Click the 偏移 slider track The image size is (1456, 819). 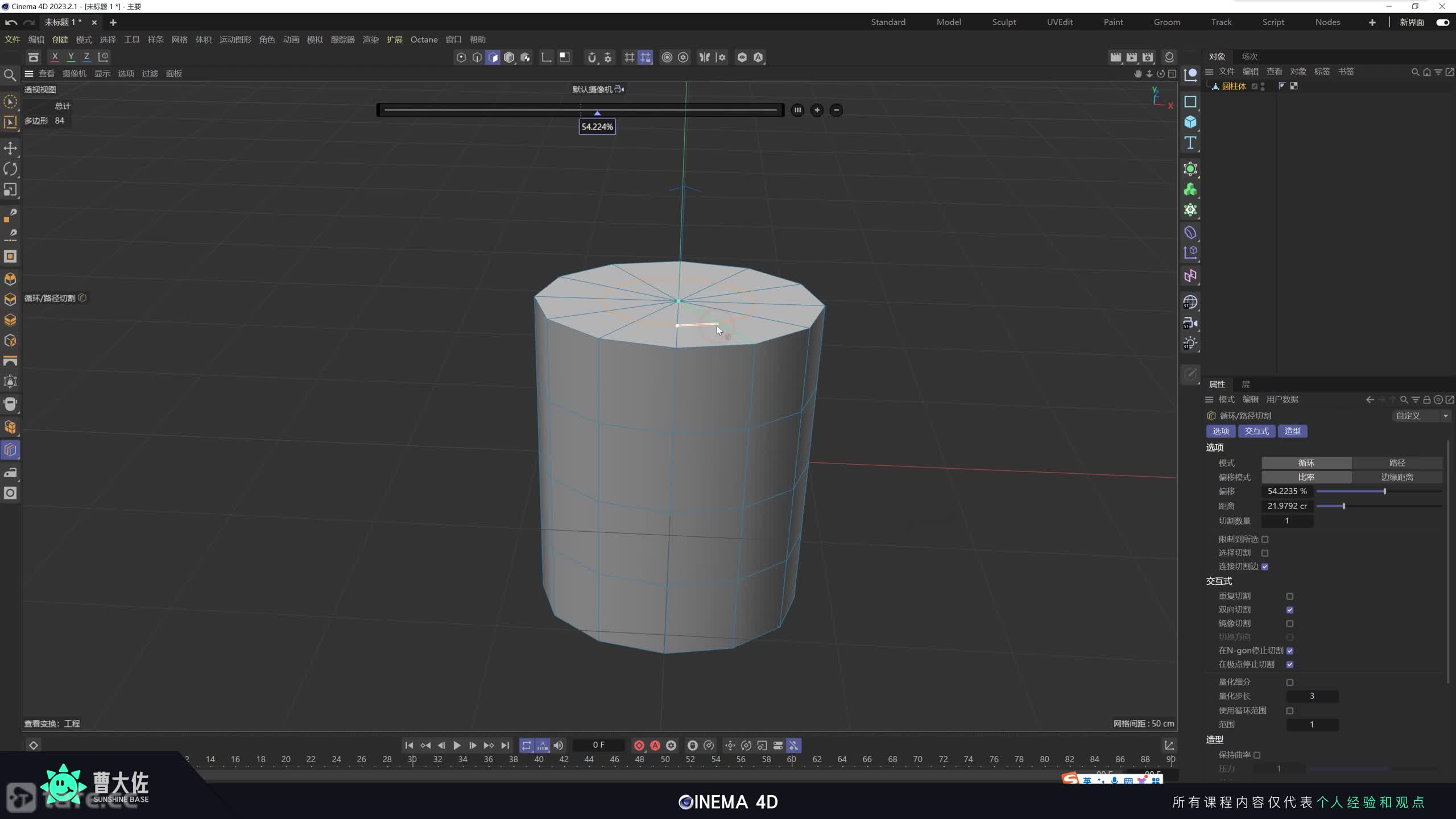tap(1379, 491)
